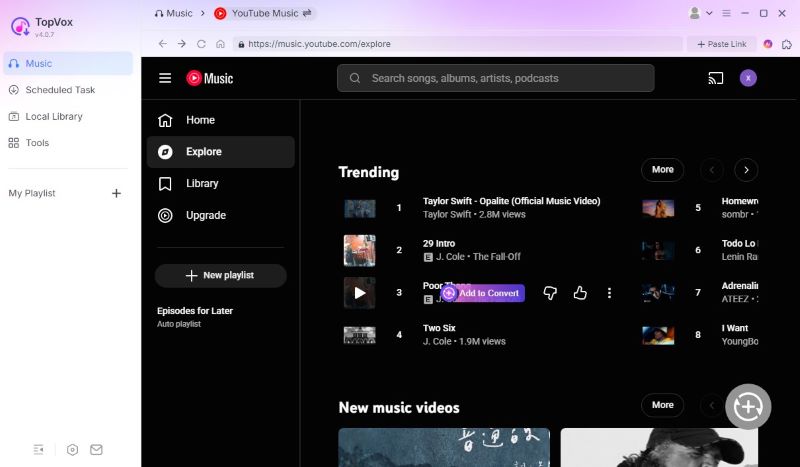Click the URL address bar

click(x=458, y=44)
